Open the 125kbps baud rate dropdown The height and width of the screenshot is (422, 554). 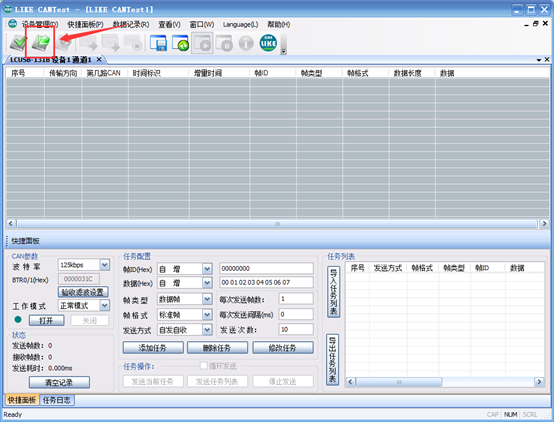tap(104, 264)
